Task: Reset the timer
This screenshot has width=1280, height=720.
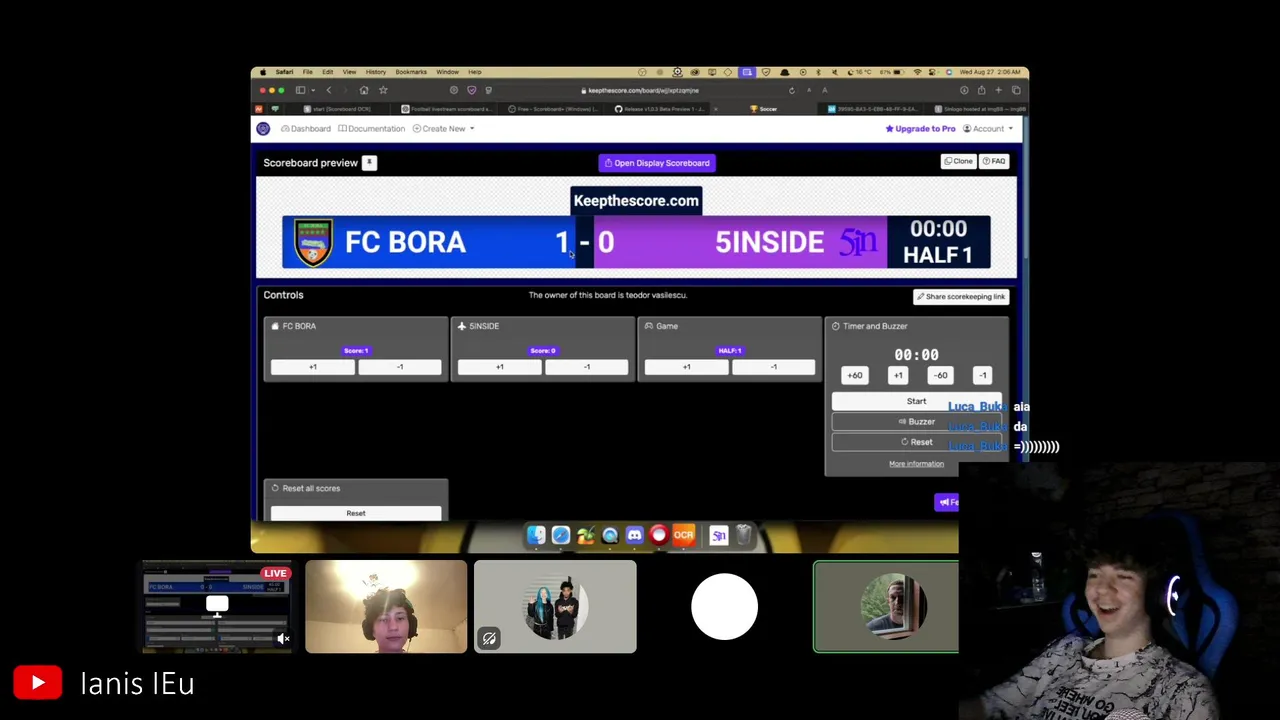Action: (x=917, y=442)
